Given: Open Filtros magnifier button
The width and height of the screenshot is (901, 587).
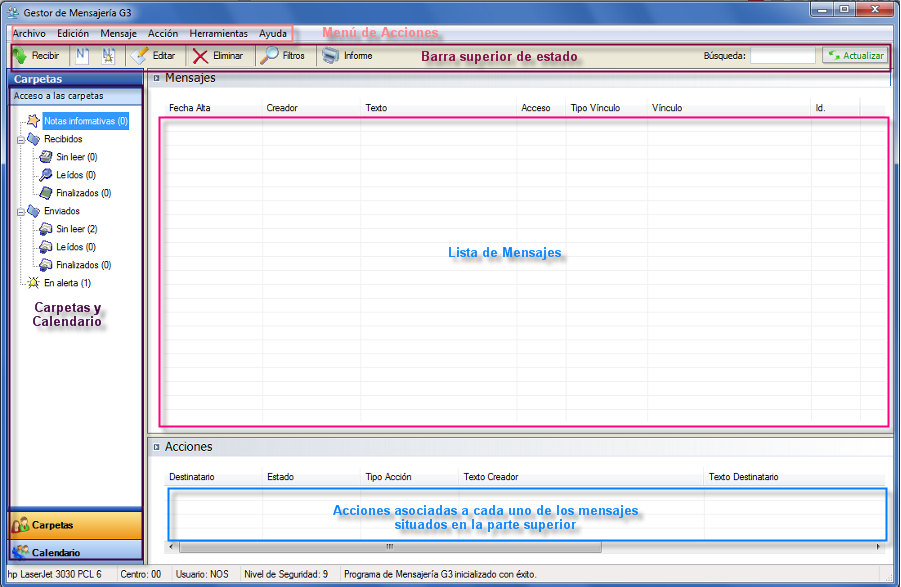Looking at the screenshot, I should 283,56.
